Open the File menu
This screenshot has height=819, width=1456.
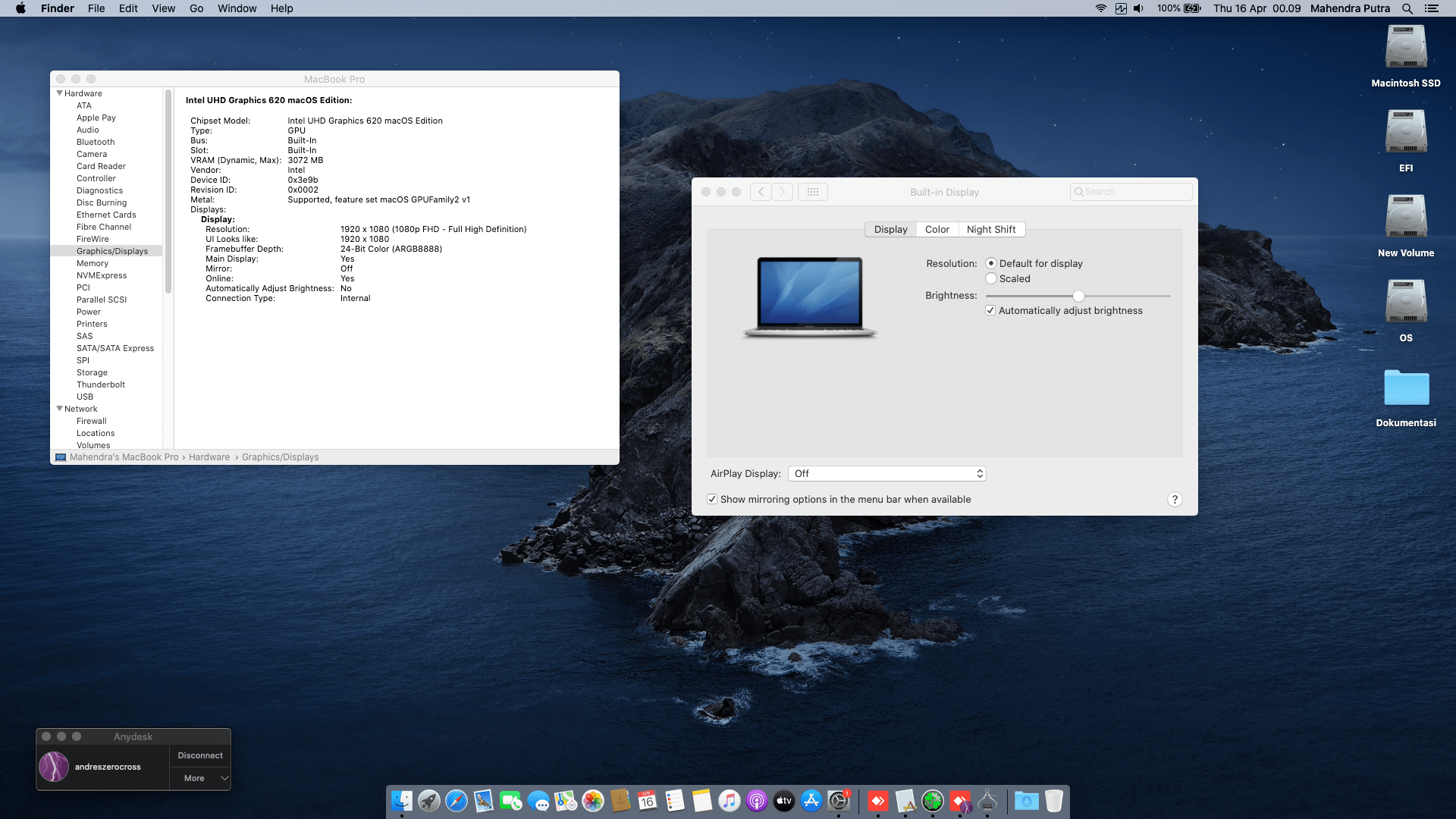click(96, 8)
